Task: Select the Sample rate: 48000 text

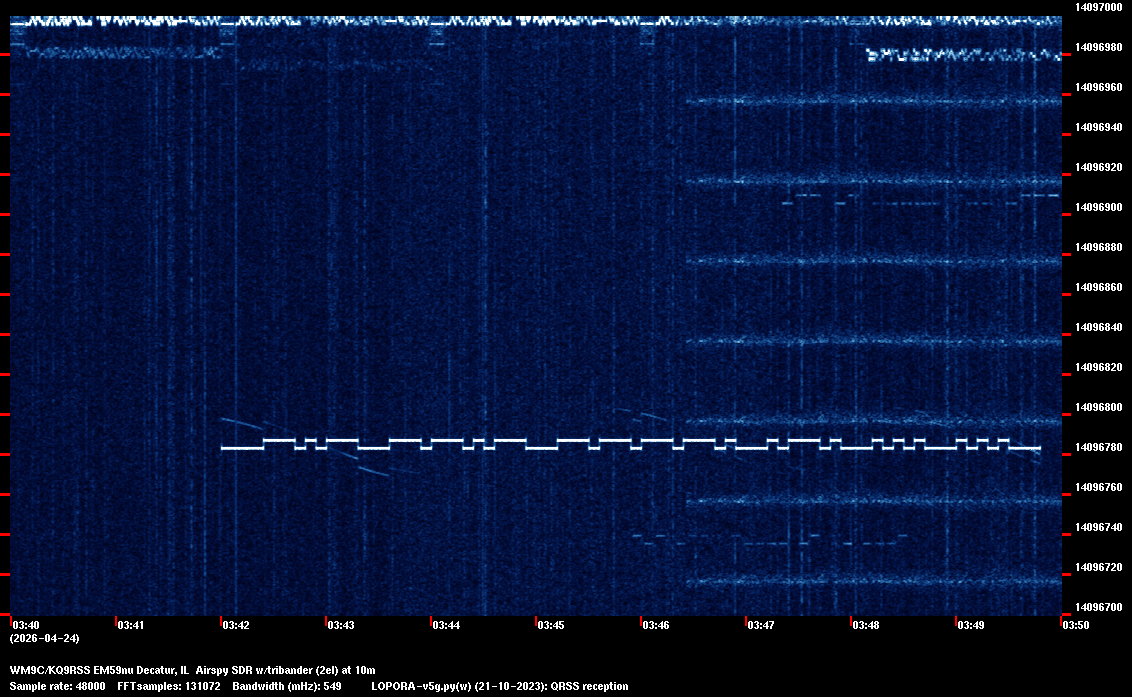Action: click(x=57, y=686)
